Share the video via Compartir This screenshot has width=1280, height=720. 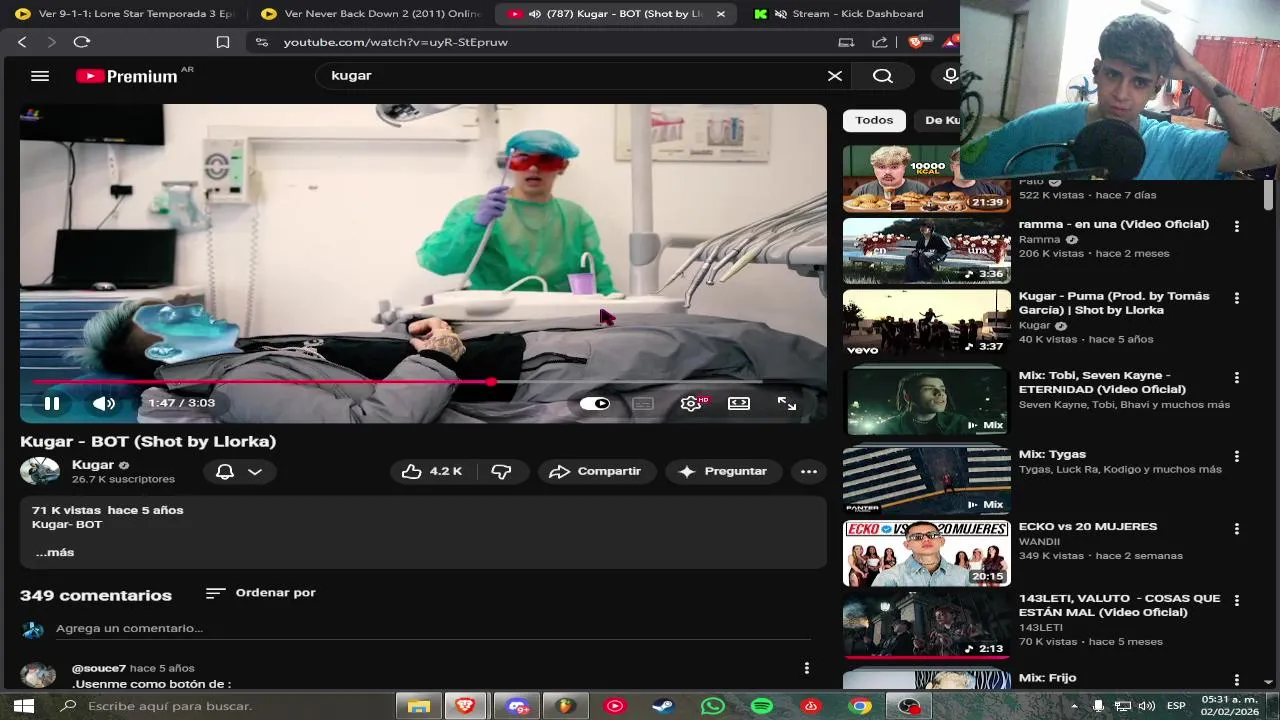click(596, 471)
